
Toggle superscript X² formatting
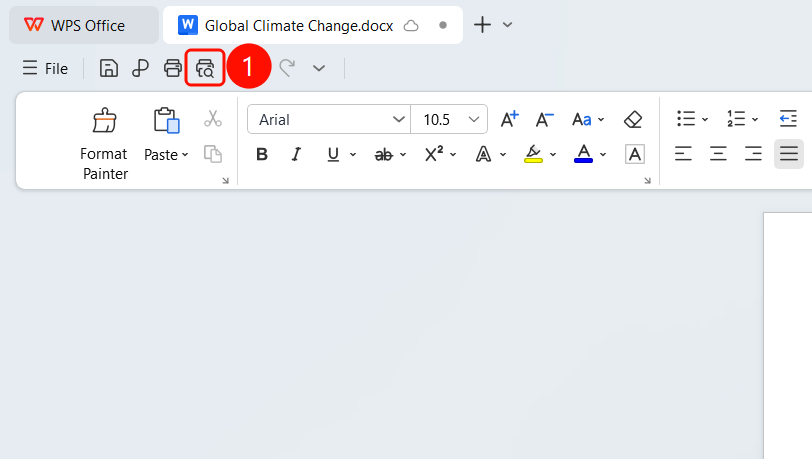pyautogui.click(x=434, y=154)
